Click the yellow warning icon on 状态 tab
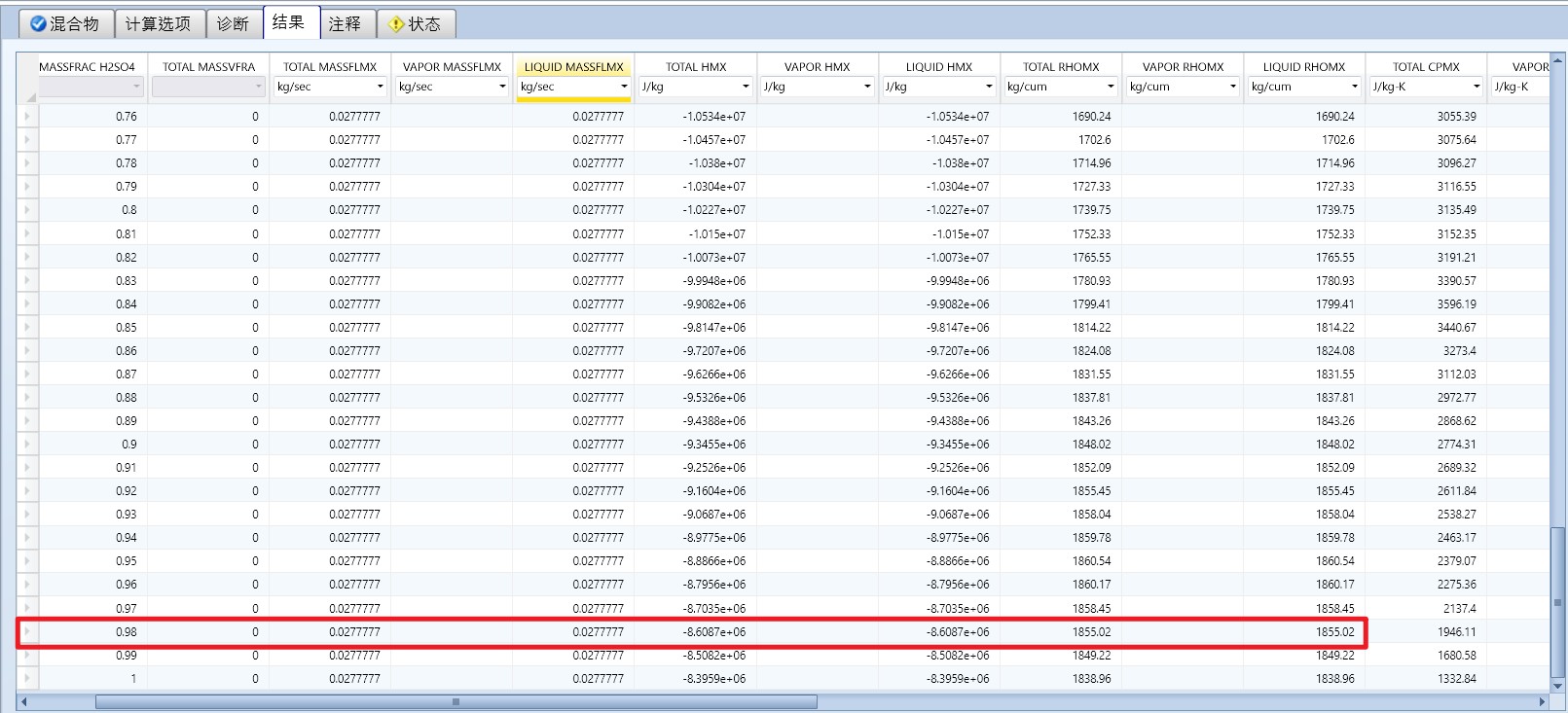 coord(396,24)
